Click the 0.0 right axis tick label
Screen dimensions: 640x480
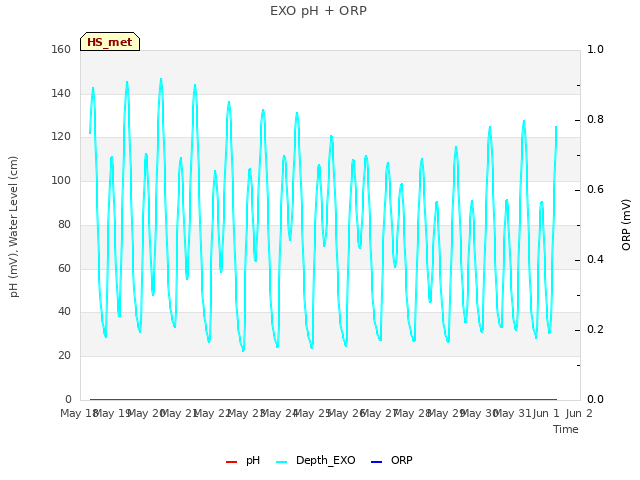(595, 399)
